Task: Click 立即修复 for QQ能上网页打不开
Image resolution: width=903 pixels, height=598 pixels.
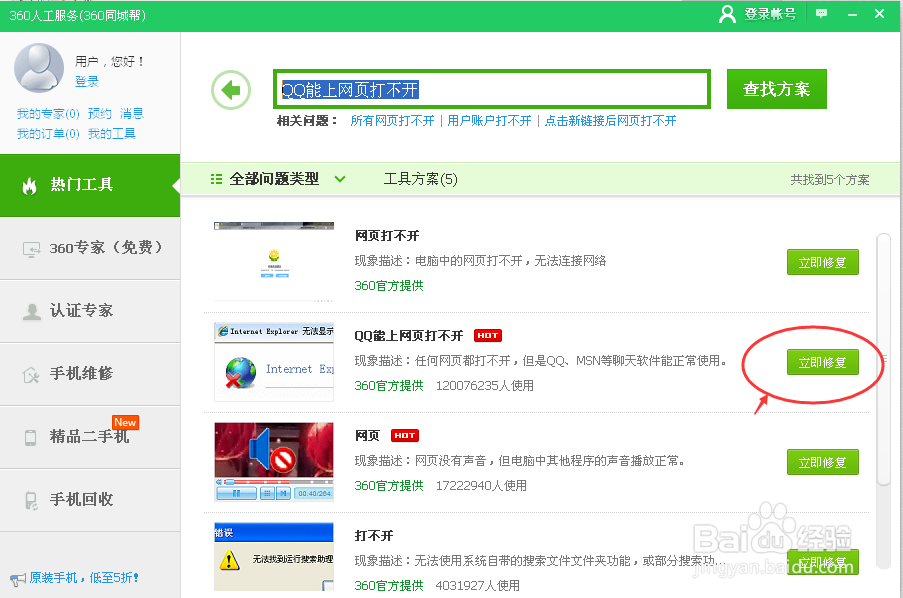Action: (822, 362)
